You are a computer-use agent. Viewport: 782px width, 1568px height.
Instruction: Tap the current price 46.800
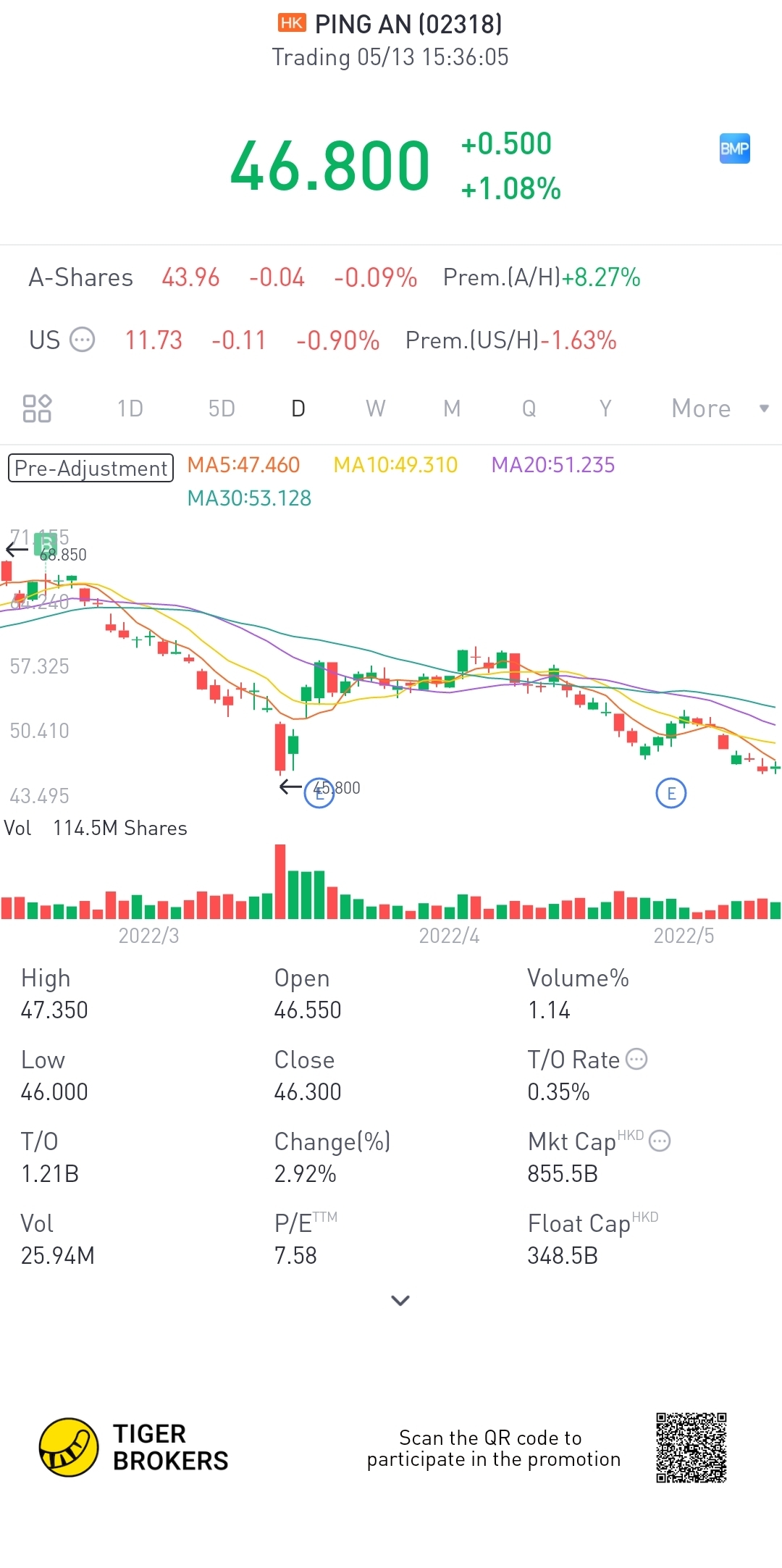tap(330, 166)
